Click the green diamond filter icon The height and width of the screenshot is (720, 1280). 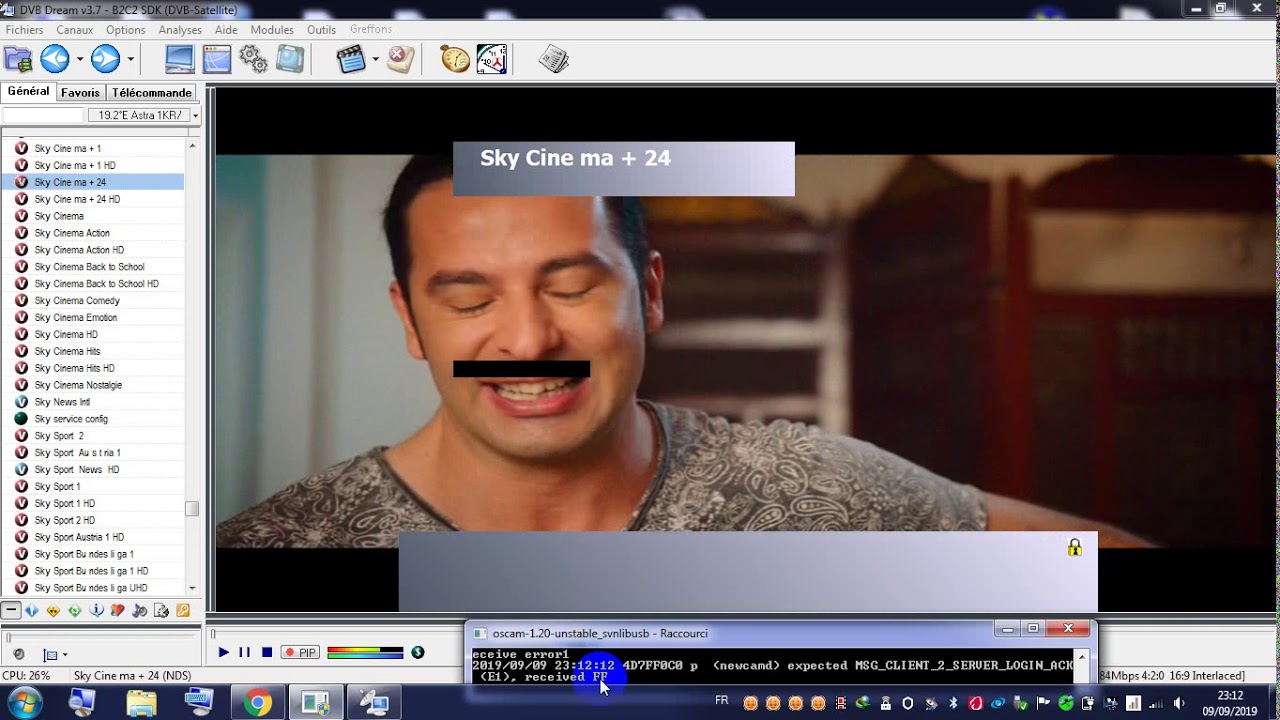pyautogui.click(x=75, y=610)
